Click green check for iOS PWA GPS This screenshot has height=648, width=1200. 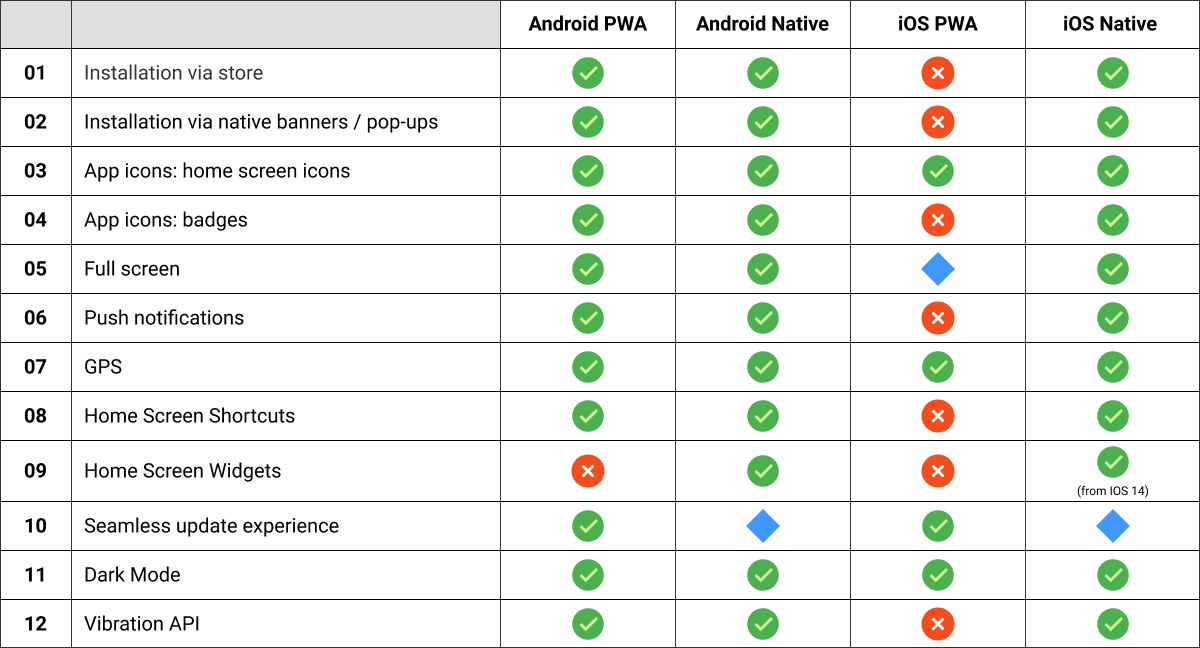[938, 367]
